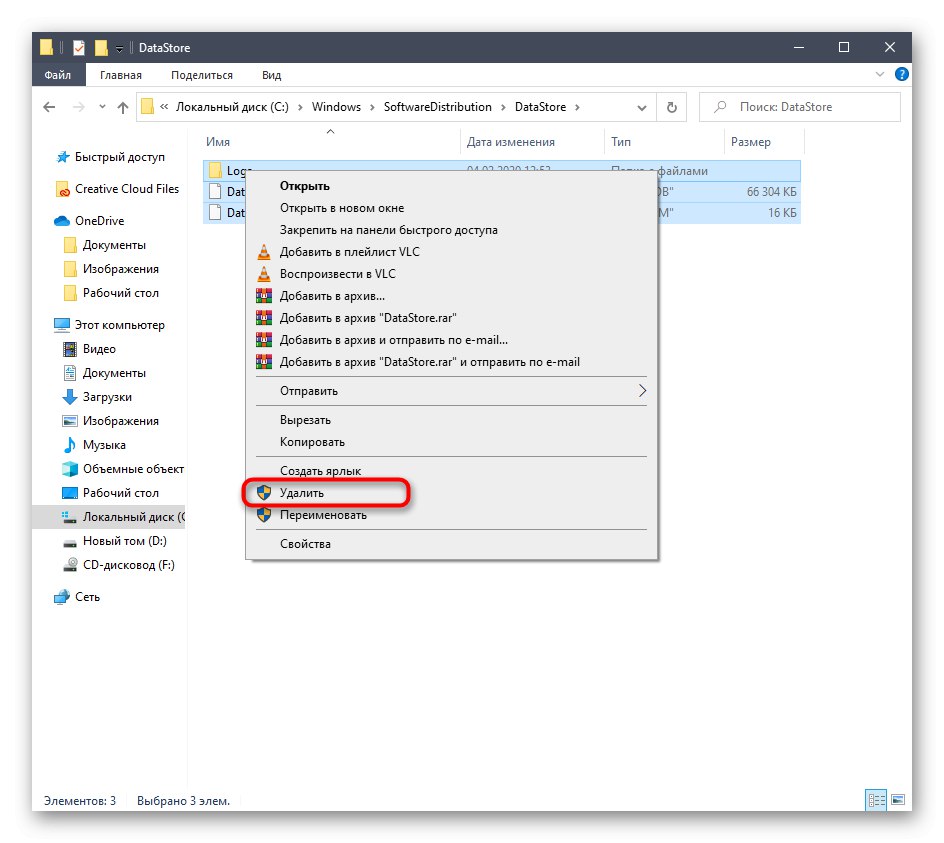Choose Добавить в архив... menu entry
The image size is (944, 843).
[452, 296]
